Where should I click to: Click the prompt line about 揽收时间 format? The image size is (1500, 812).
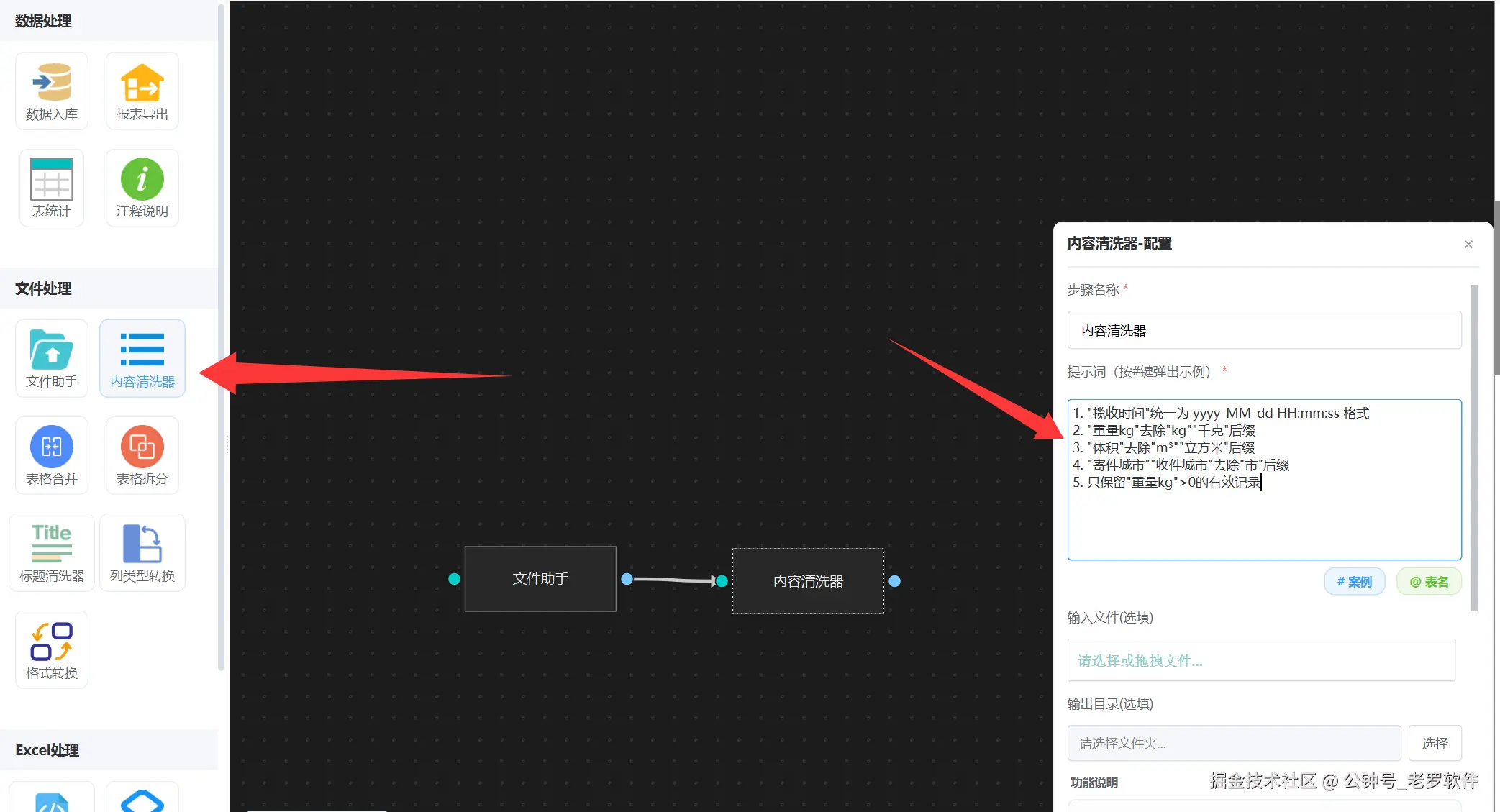coord(1221,414)
